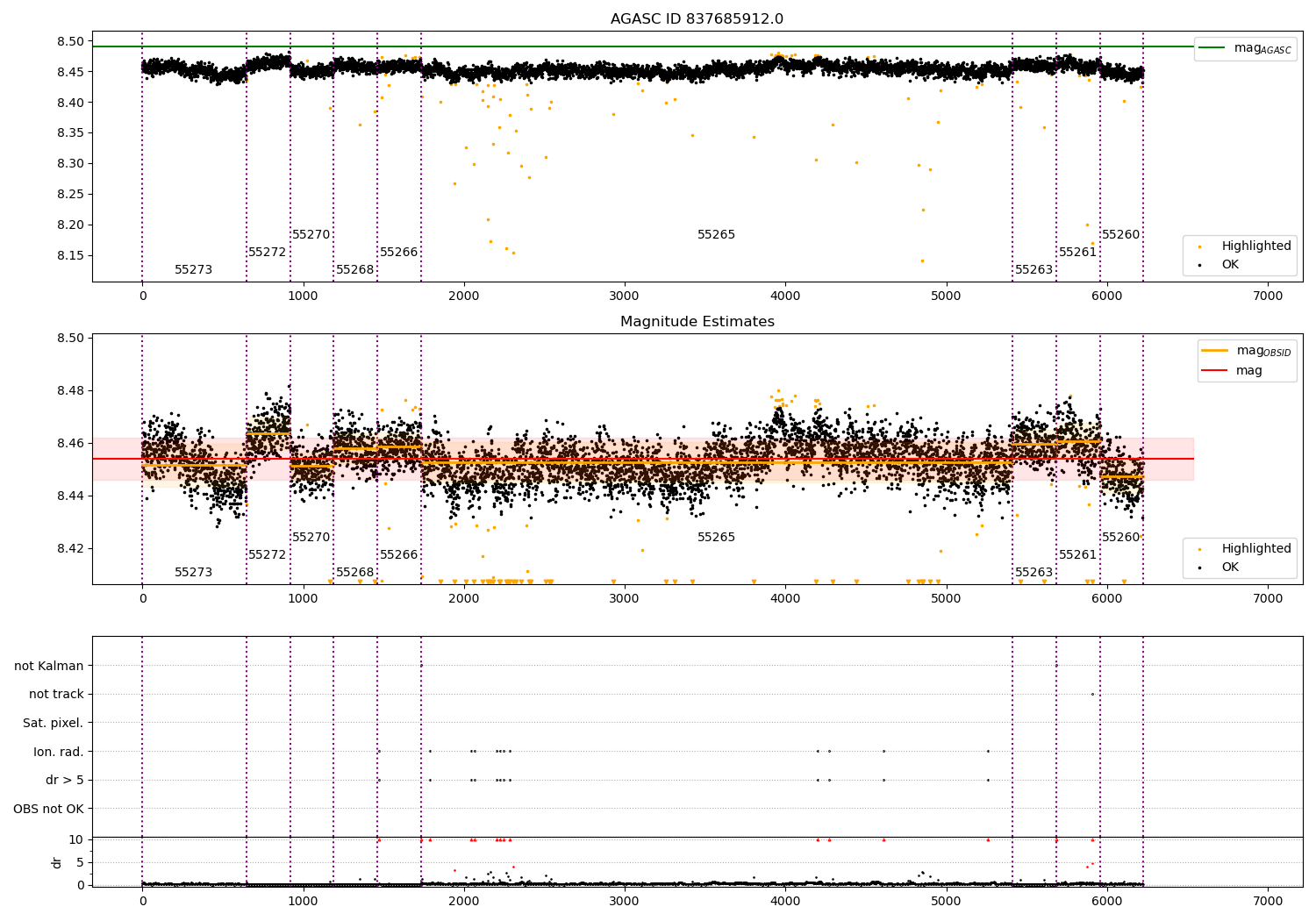Click obsid label 55261 in the AGASC ID plot
Viewport: 1316px width, 921px height.
pos(1077,253)
